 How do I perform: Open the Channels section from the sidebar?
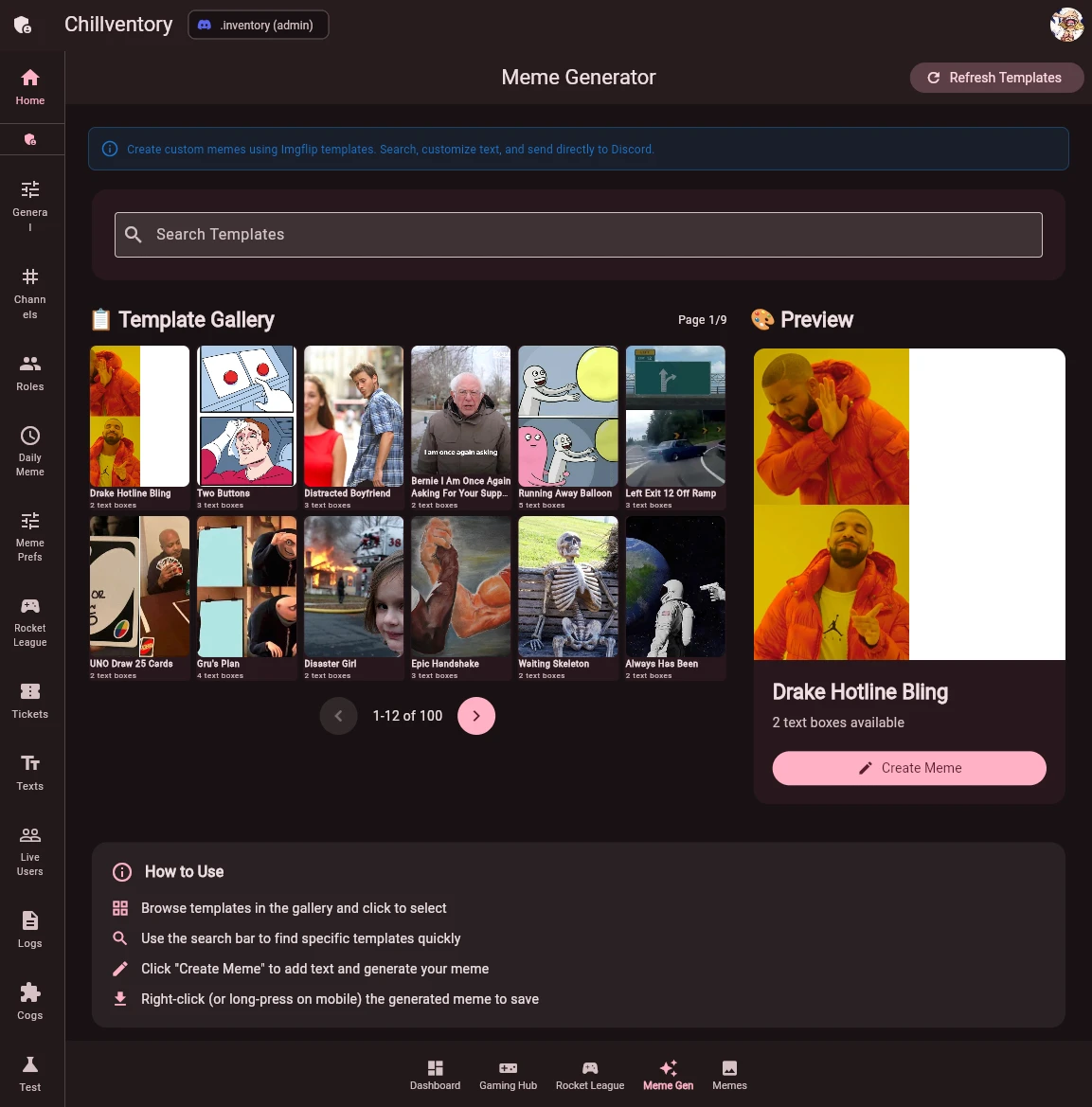pos(29,289)
